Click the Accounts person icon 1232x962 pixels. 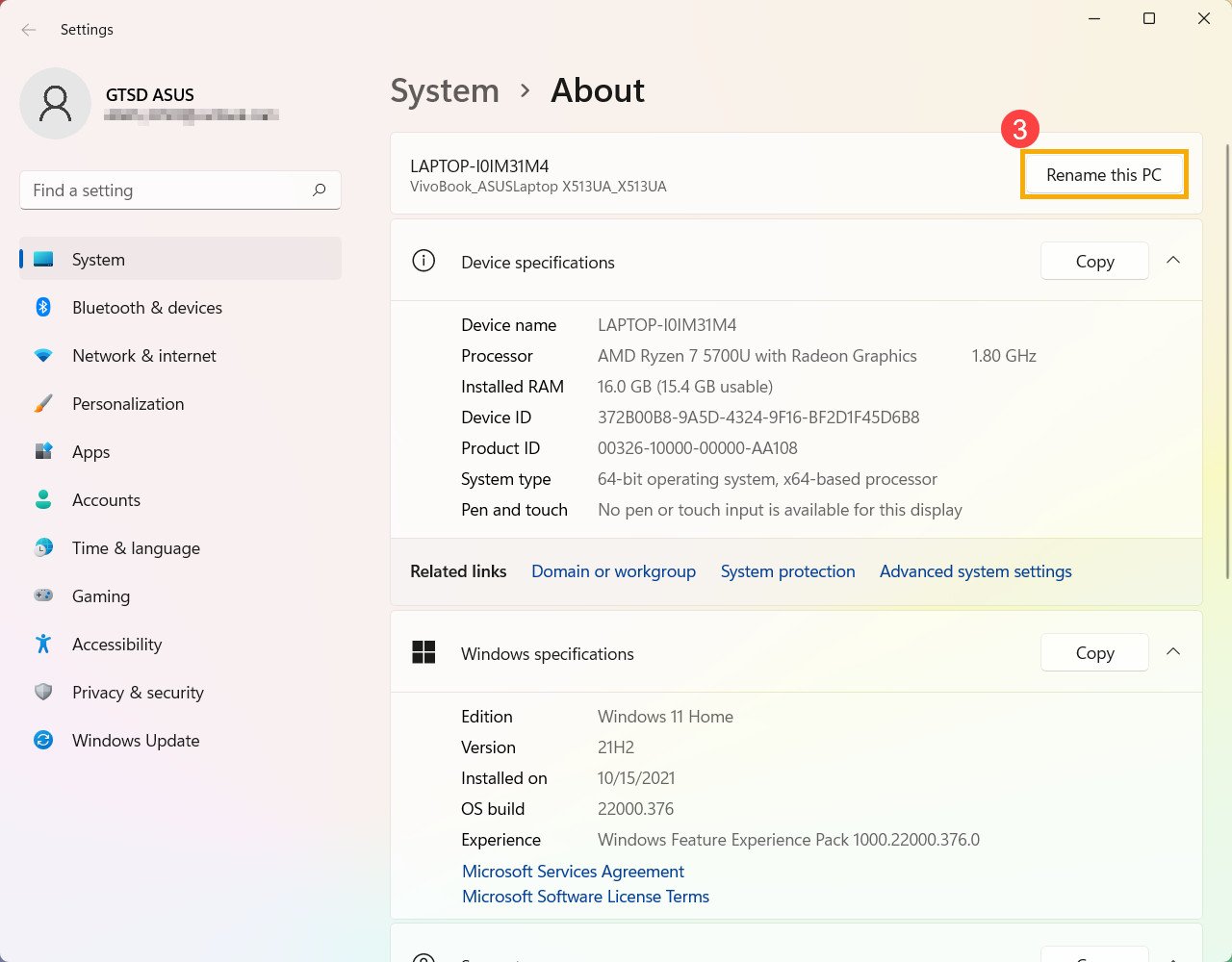click(x=43, y=500)
